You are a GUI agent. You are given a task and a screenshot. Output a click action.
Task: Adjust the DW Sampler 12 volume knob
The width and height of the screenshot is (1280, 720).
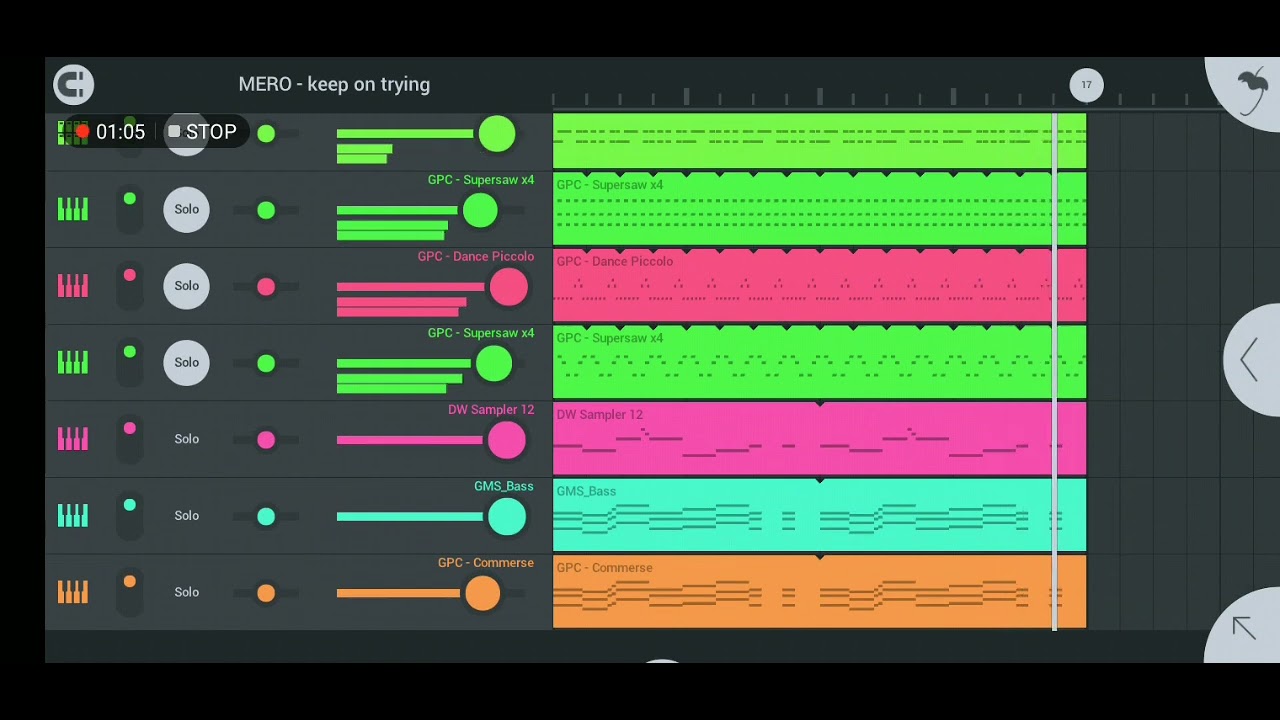[x=506, y=440]
